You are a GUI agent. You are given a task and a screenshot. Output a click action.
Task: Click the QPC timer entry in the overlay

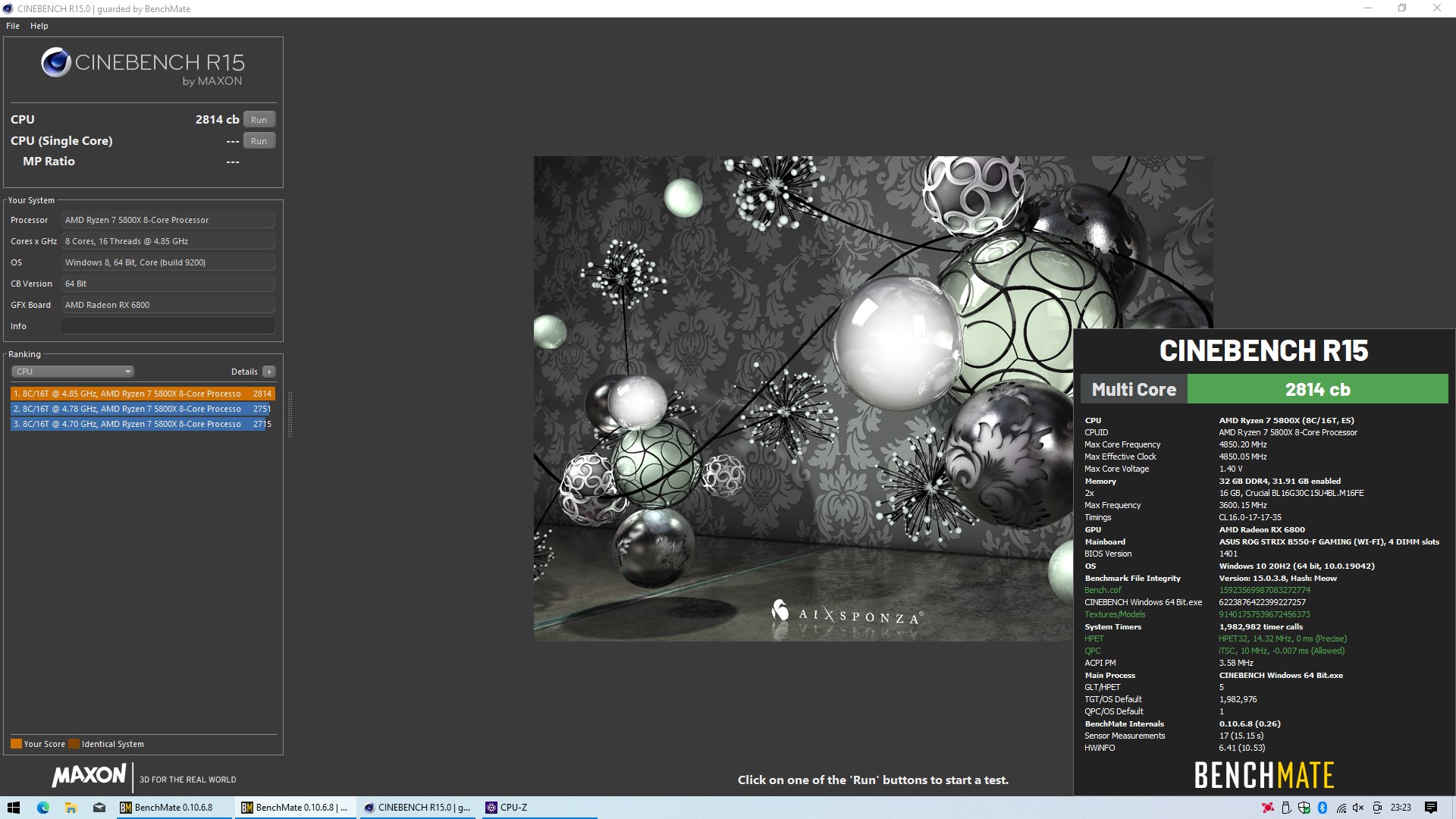pyautogui.click(x=1092, y=651)
